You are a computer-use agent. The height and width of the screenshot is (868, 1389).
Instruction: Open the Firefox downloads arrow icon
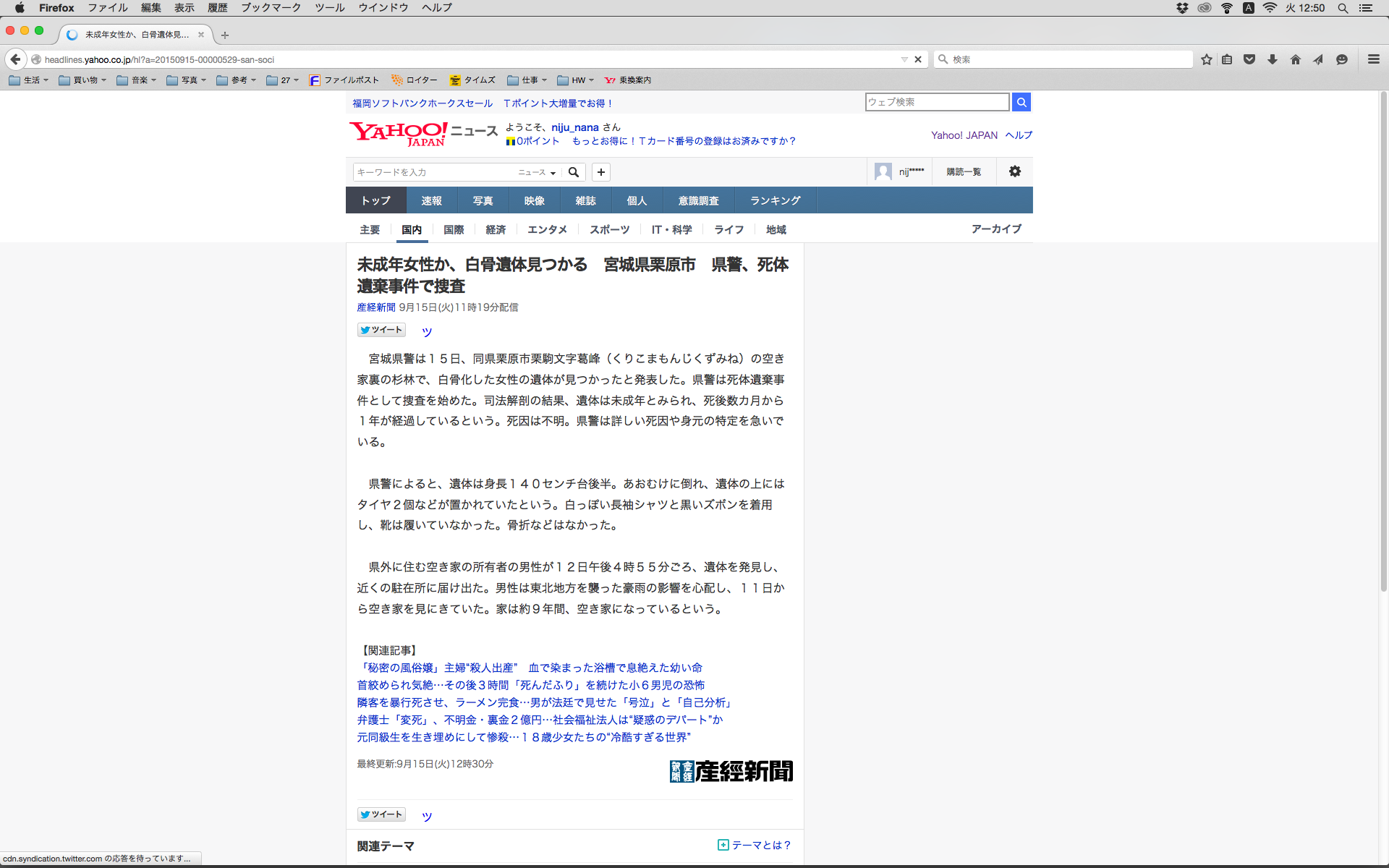1273,59
